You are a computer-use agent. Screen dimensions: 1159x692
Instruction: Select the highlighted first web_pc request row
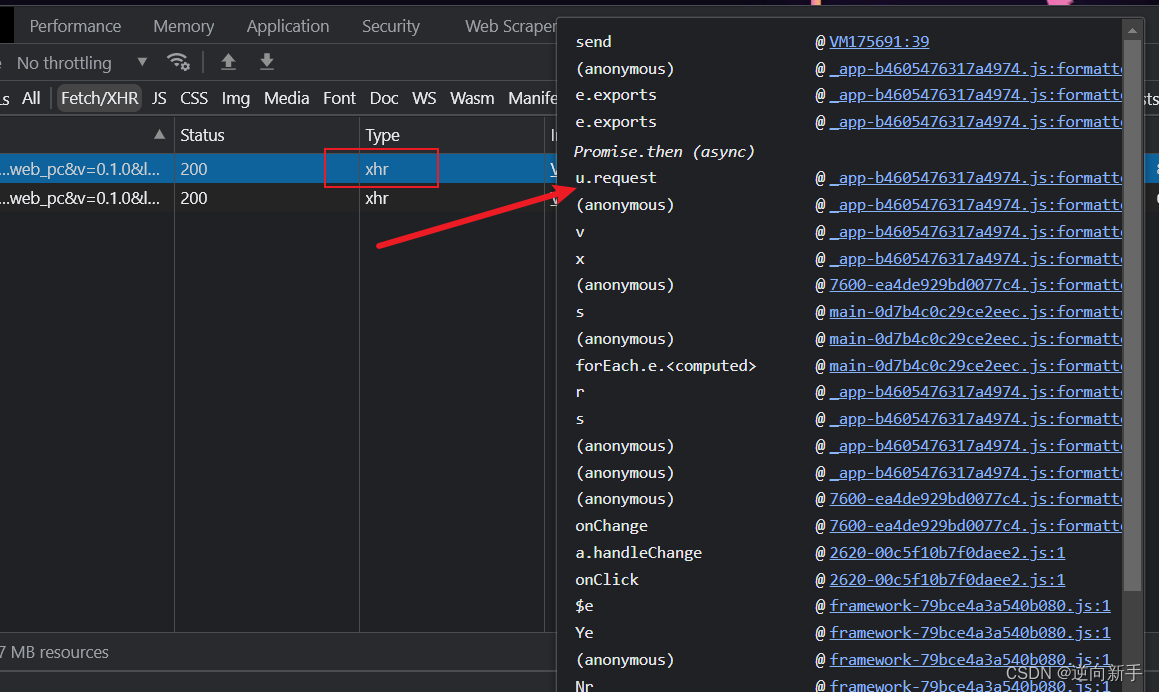click(278, 169)
